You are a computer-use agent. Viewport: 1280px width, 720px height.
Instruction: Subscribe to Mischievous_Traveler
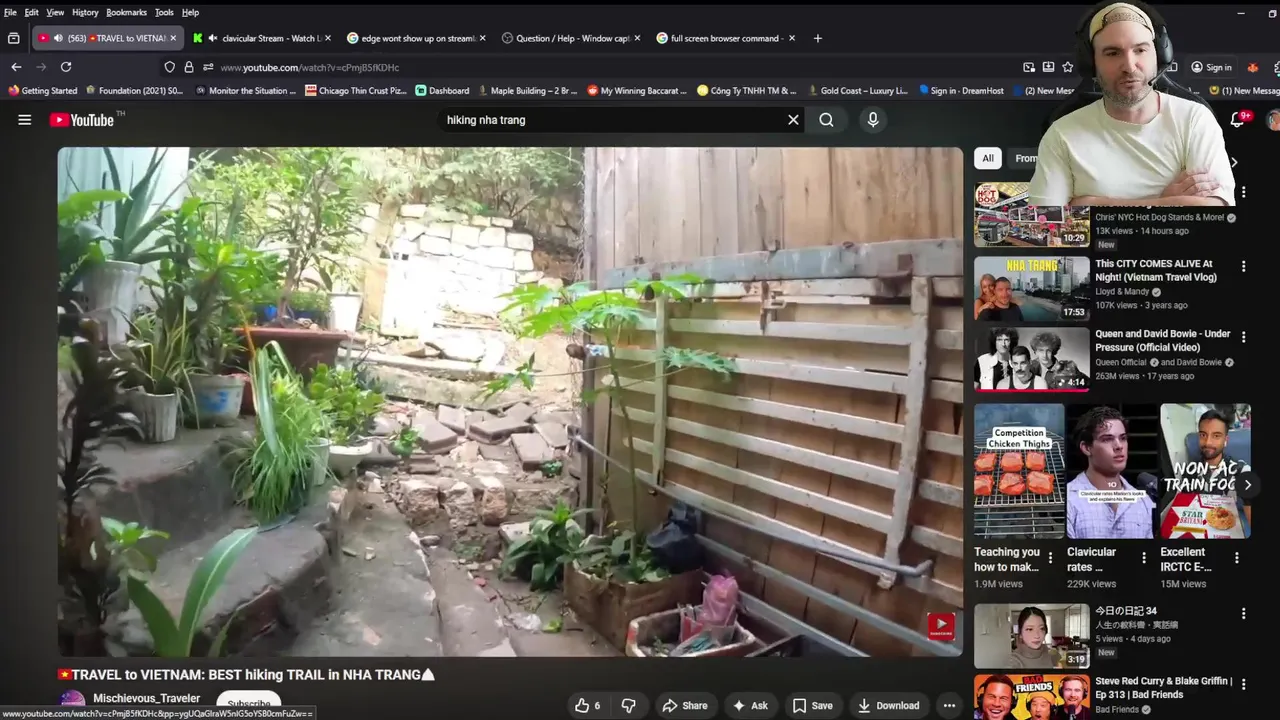249,703
